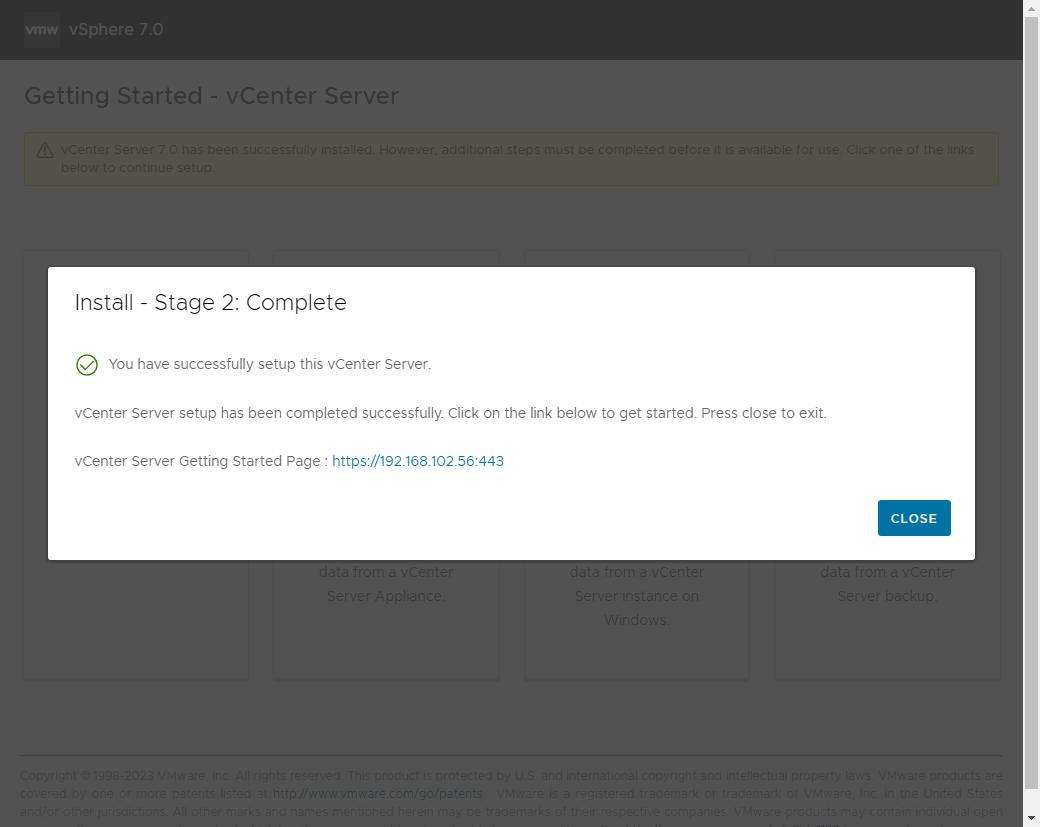Viewport: 1040px width, 827px height.
Task: Open the https://192.168.102.56:443 getting started link
Action: coord(418,461)
